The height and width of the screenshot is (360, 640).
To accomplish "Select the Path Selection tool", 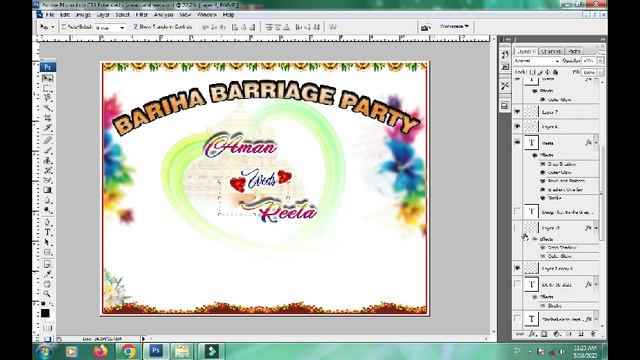I will 48,242.
